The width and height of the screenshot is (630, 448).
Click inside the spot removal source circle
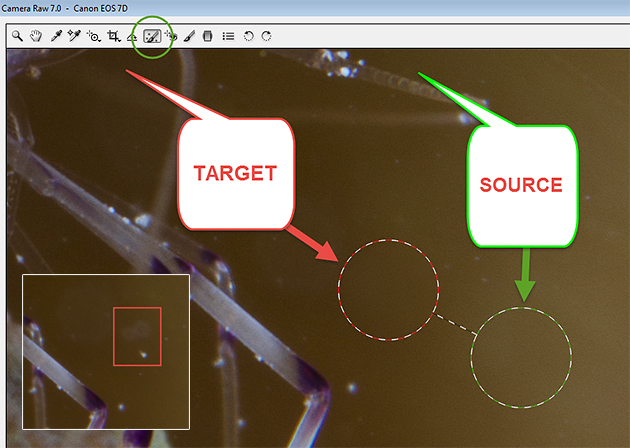521,358
